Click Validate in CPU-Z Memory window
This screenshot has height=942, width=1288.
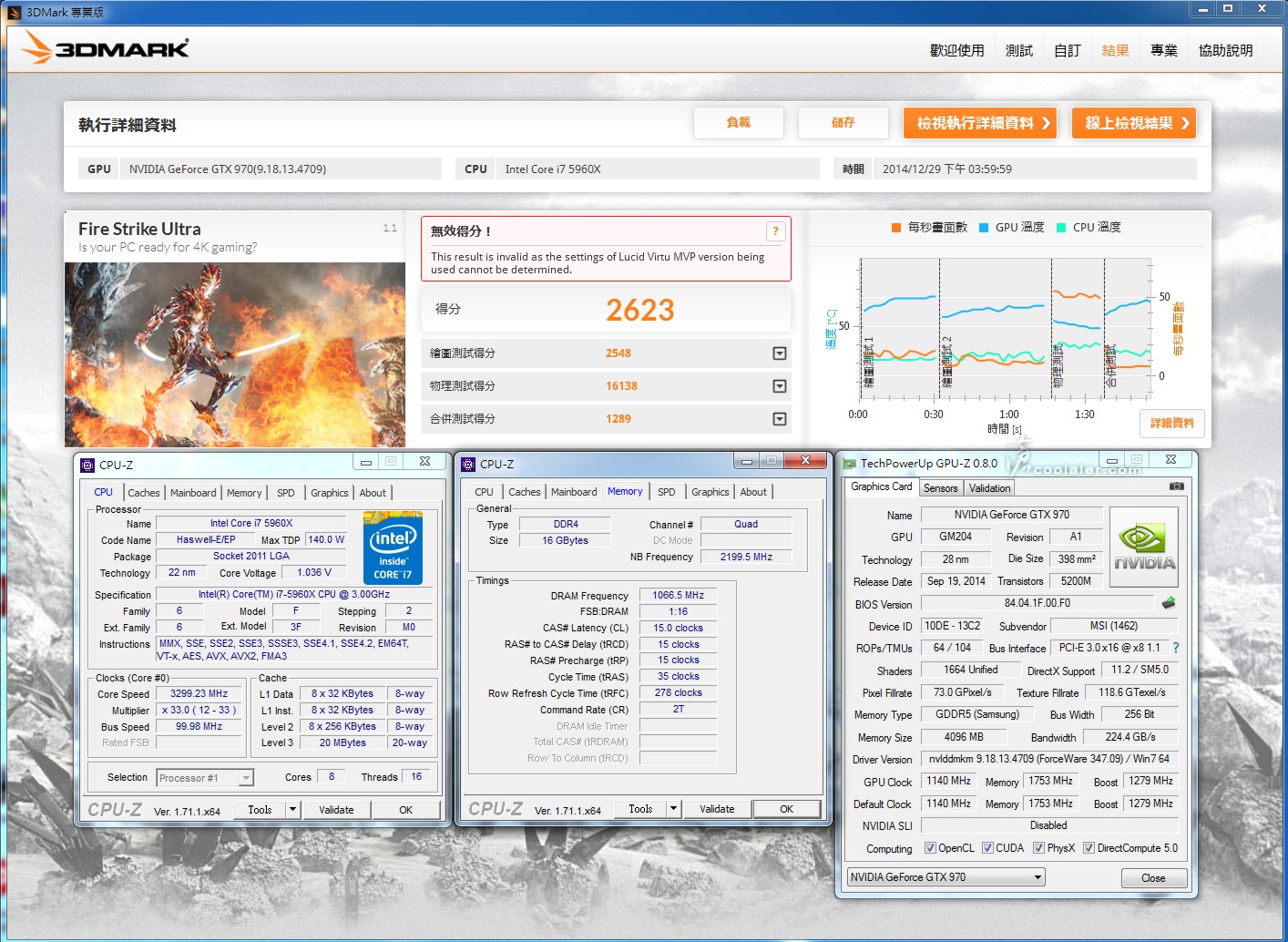coord(717,809)
